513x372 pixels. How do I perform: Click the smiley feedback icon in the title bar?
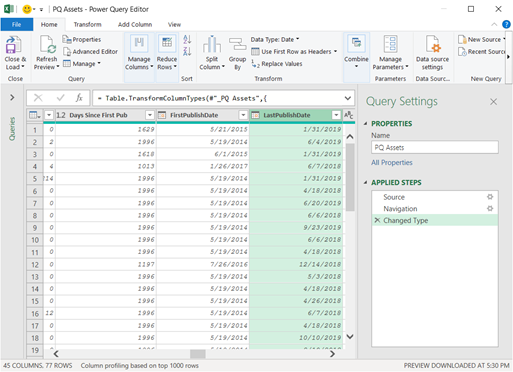(x=27, y=9)
